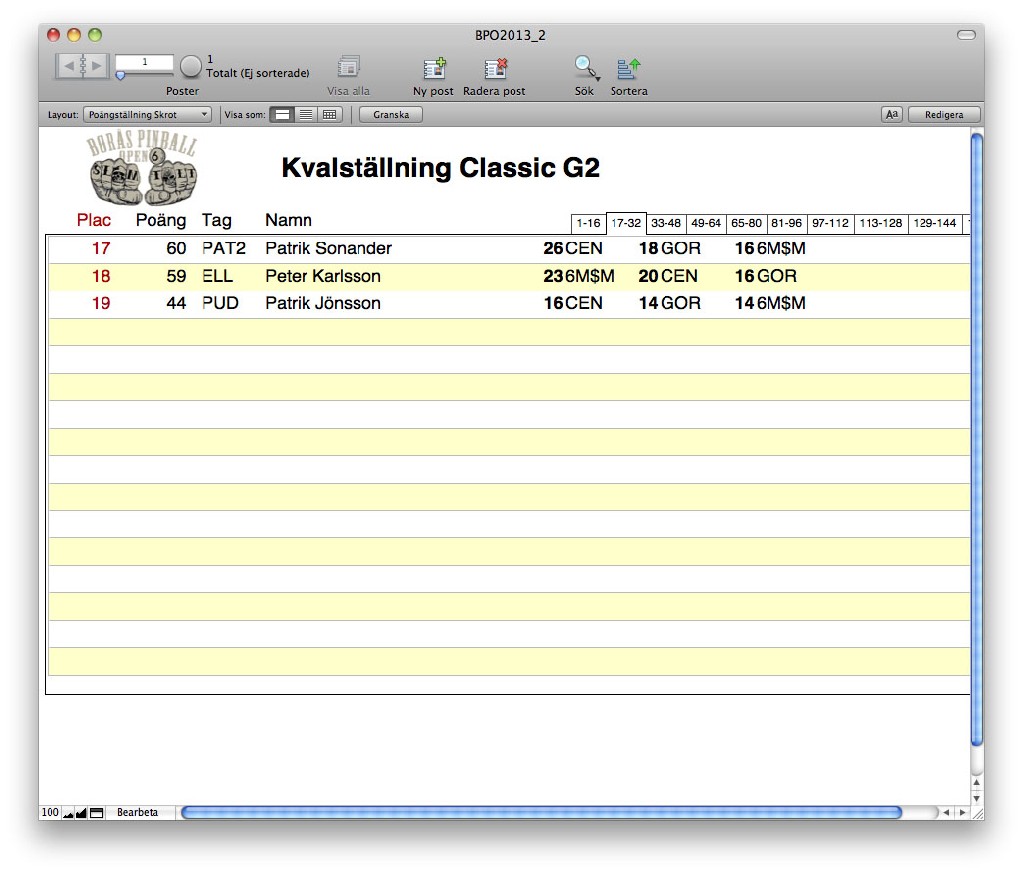Select the 33-48 tab
1024x874 pixels.
pos(666,223)
